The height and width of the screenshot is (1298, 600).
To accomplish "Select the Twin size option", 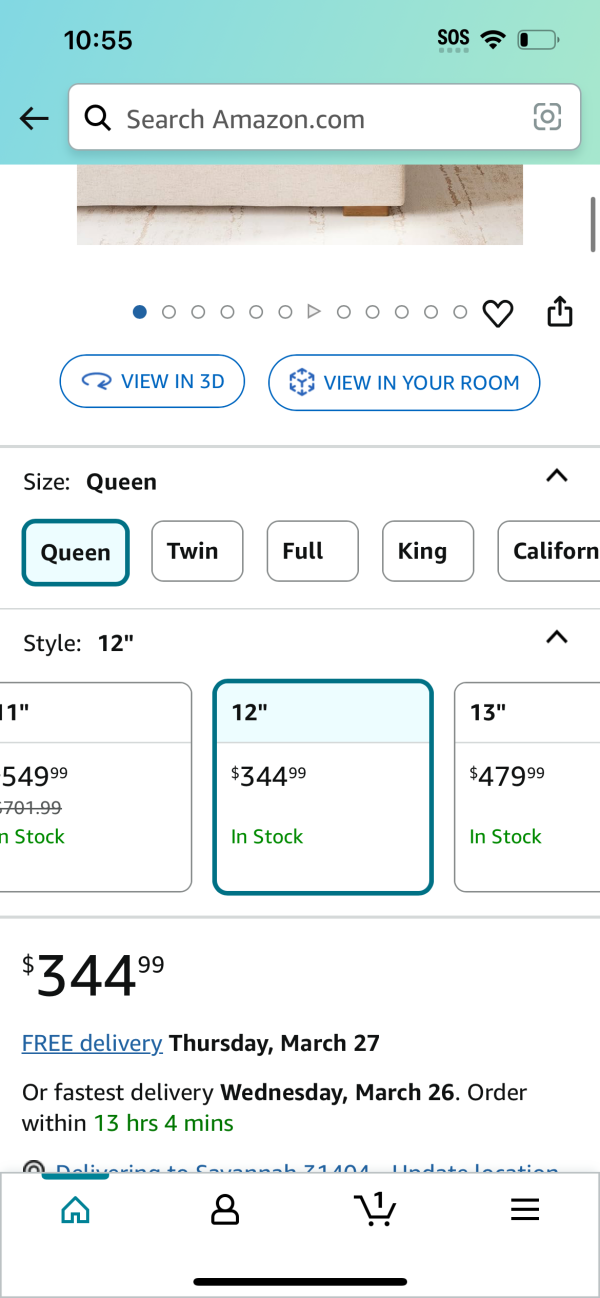I will click(197, 551).
